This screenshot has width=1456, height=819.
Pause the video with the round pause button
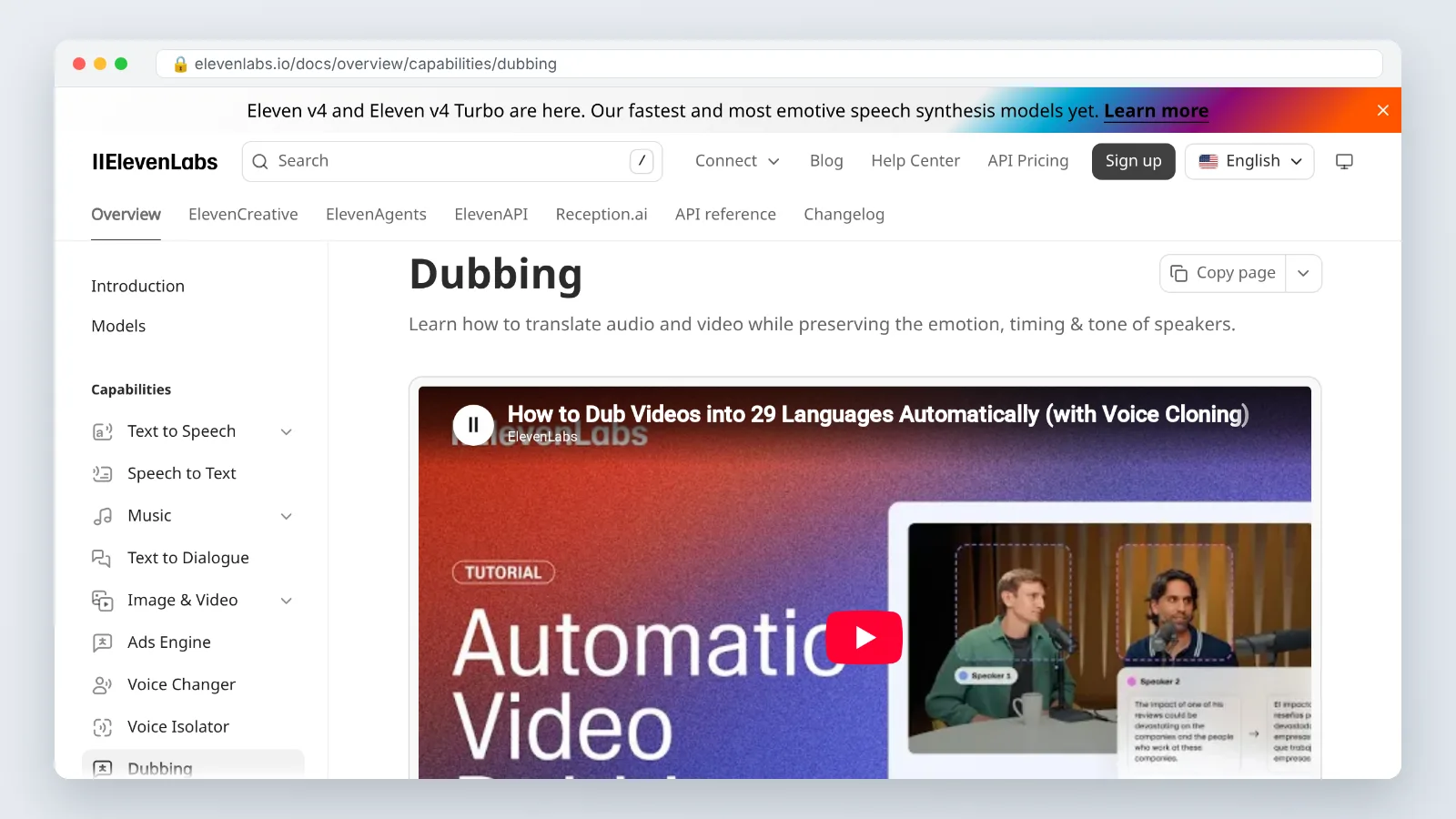pyautogui.click(x=473, y=425)
